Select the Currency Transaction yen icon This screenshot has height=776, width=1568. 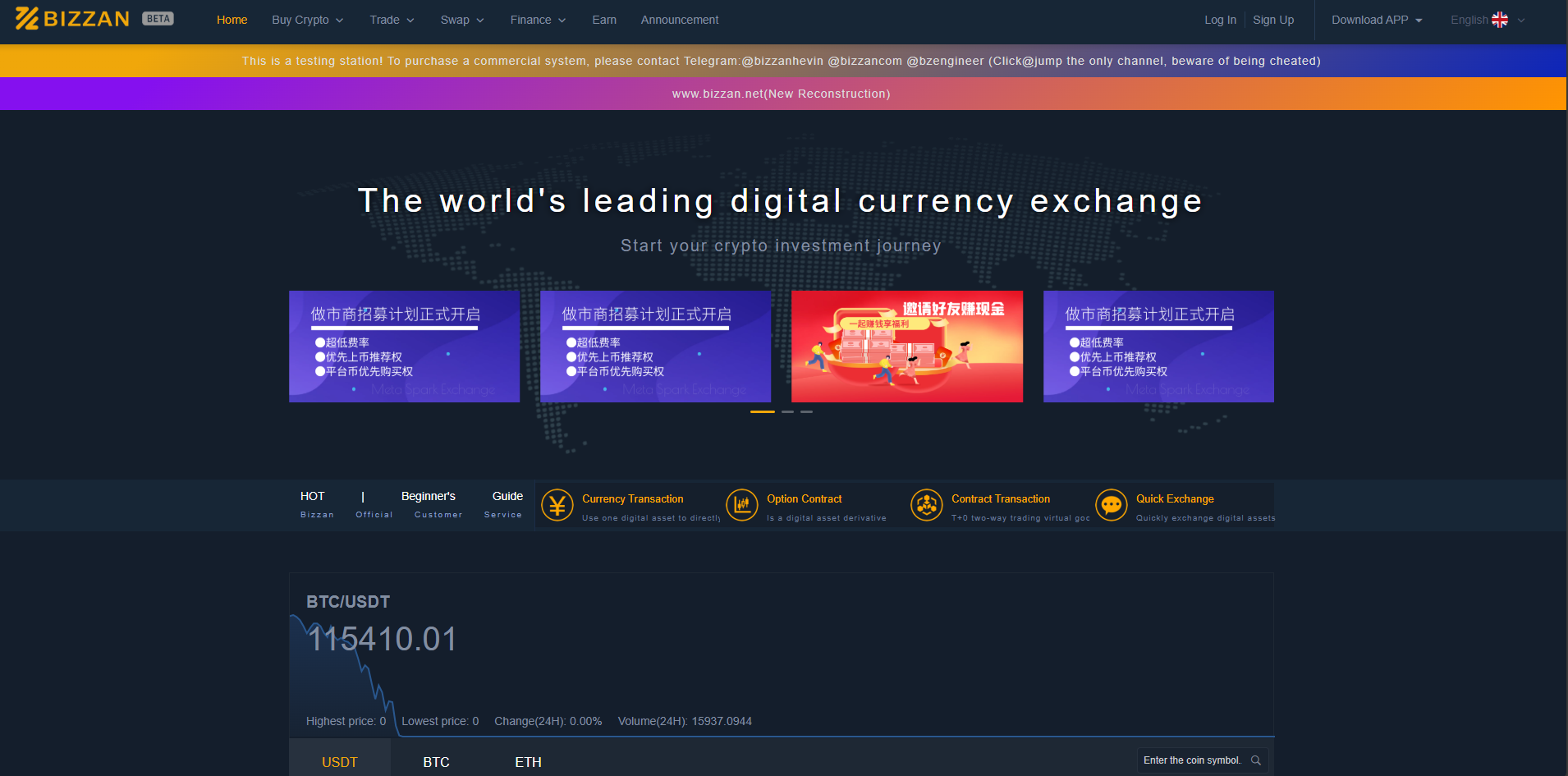pos(557,505)
